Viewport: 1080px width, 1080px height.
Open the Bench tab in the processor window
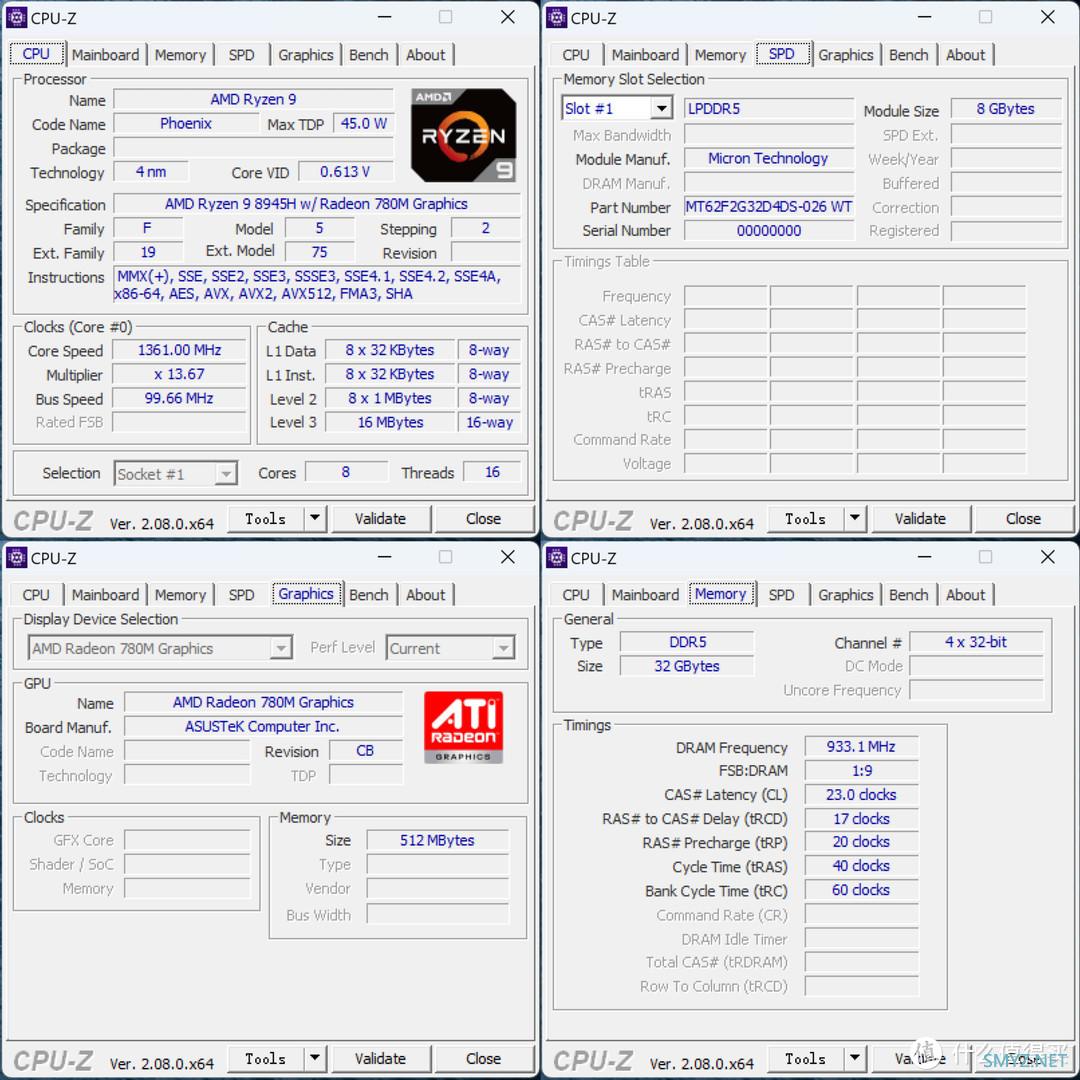pyautogui.click(x=368, y=55)
